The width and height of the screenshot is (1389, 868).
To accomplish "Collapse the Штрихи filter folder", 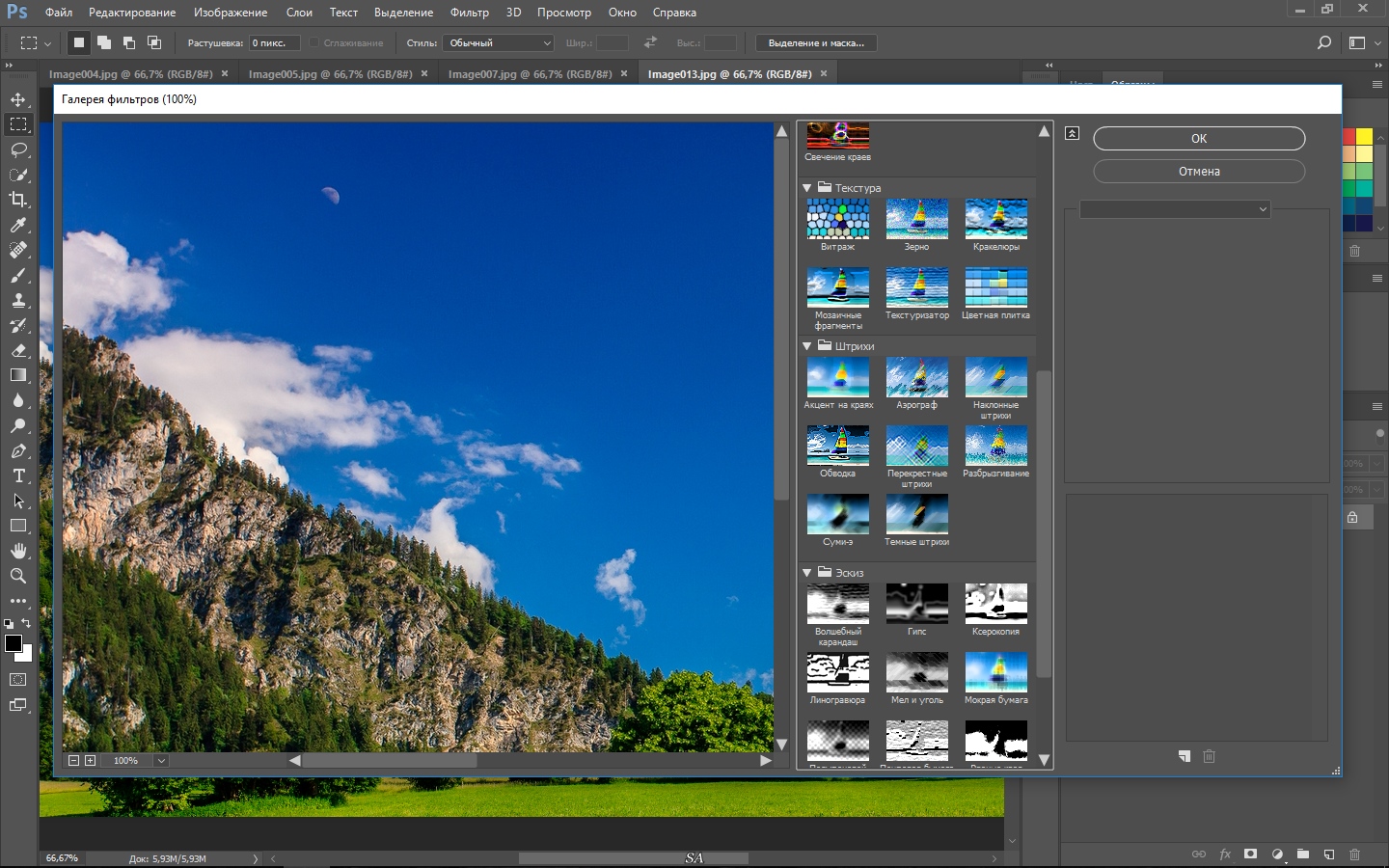I will tap(807, 346).
